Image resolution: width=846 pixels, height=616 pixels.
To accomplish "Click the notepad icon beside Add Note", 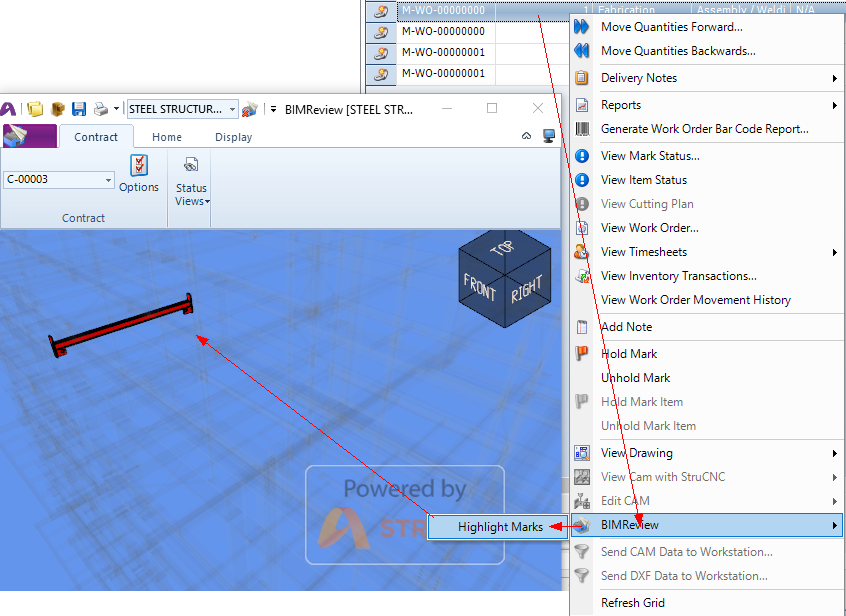I will [582, 327].
